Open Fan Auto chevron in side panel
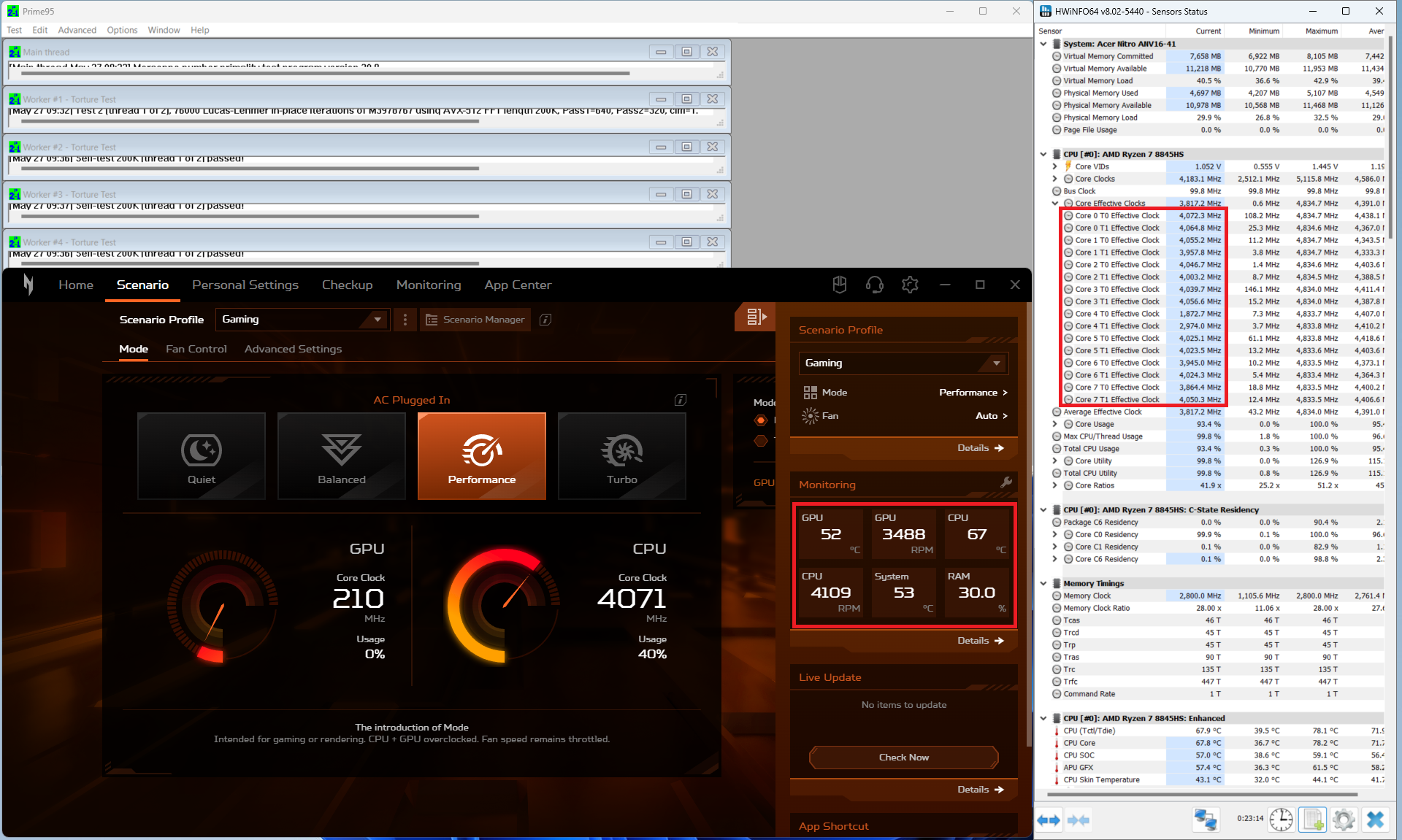The image size is (1402, 840). click(x=1005, y=416)
